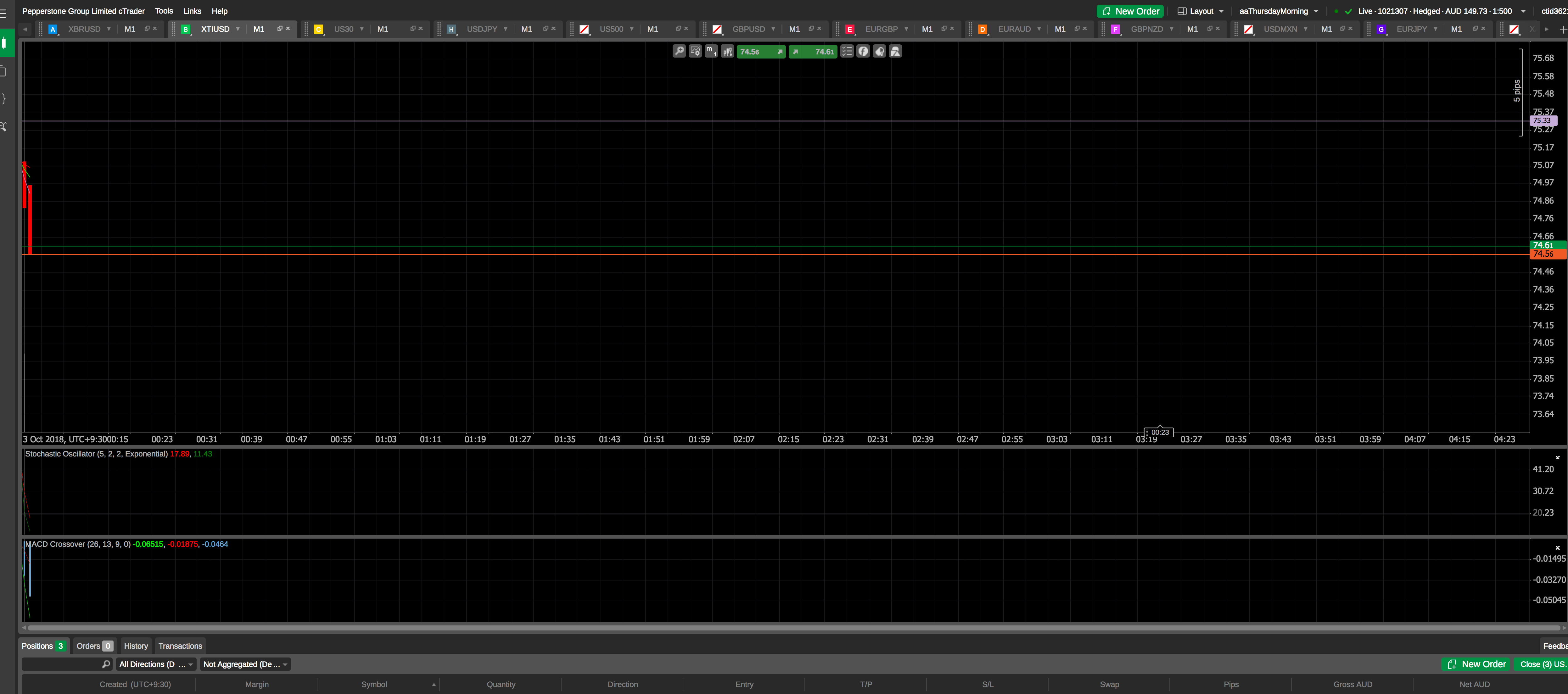Click the A color label on XBRUSD tab
The height and width of the screenshot is (694, 1568).
(53, 29)
